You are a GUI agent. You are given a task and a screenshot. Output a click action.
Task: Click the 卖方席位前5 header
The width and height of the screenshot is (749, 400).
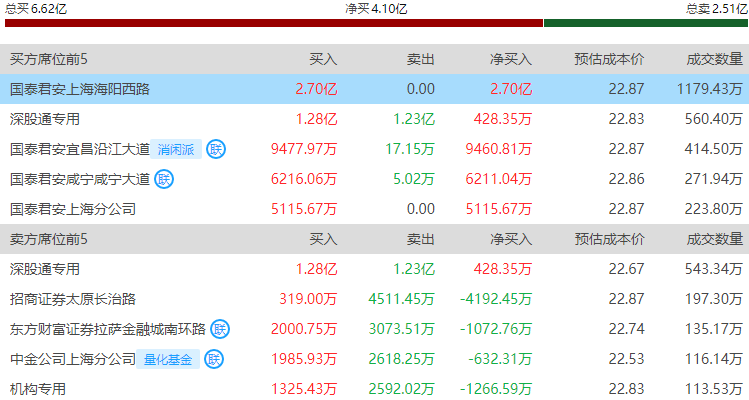point(49,239)
